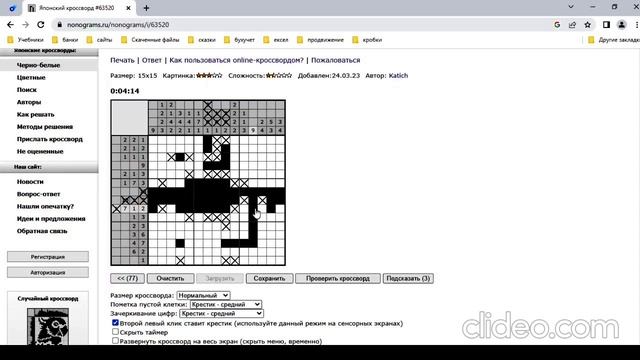Uncheck Второй левый клик ставит крестик
The height and width of the screenshot is (360, 640).
(115, 323)
